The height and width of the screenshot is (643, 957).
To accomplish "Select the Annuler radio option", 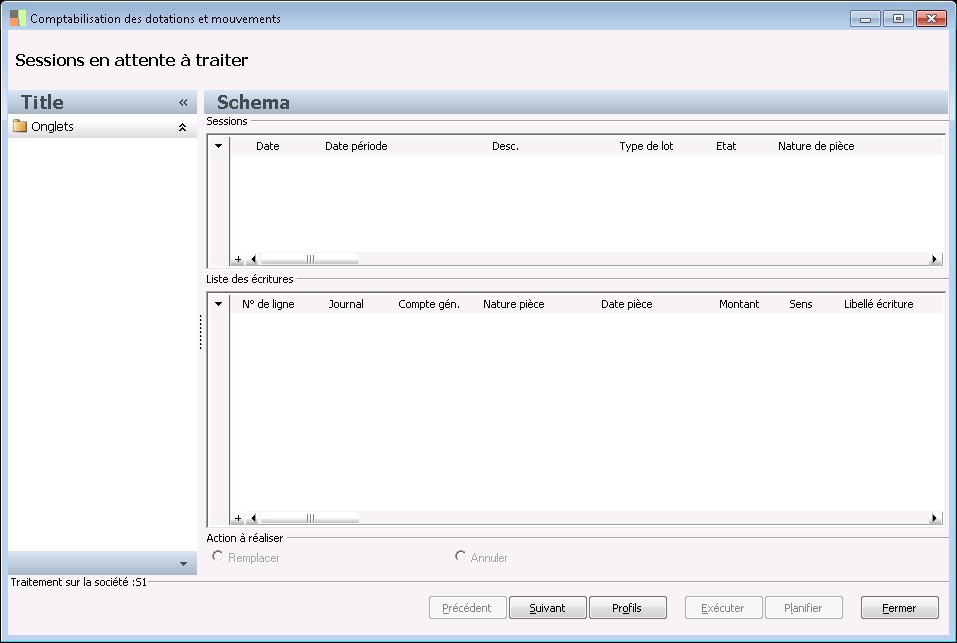I will [460, 556].
